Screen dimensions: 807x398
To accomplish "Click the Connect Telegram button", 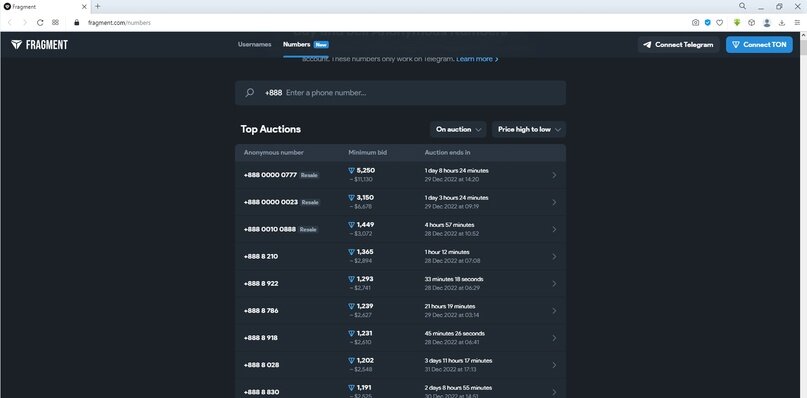I will point(678,45).
